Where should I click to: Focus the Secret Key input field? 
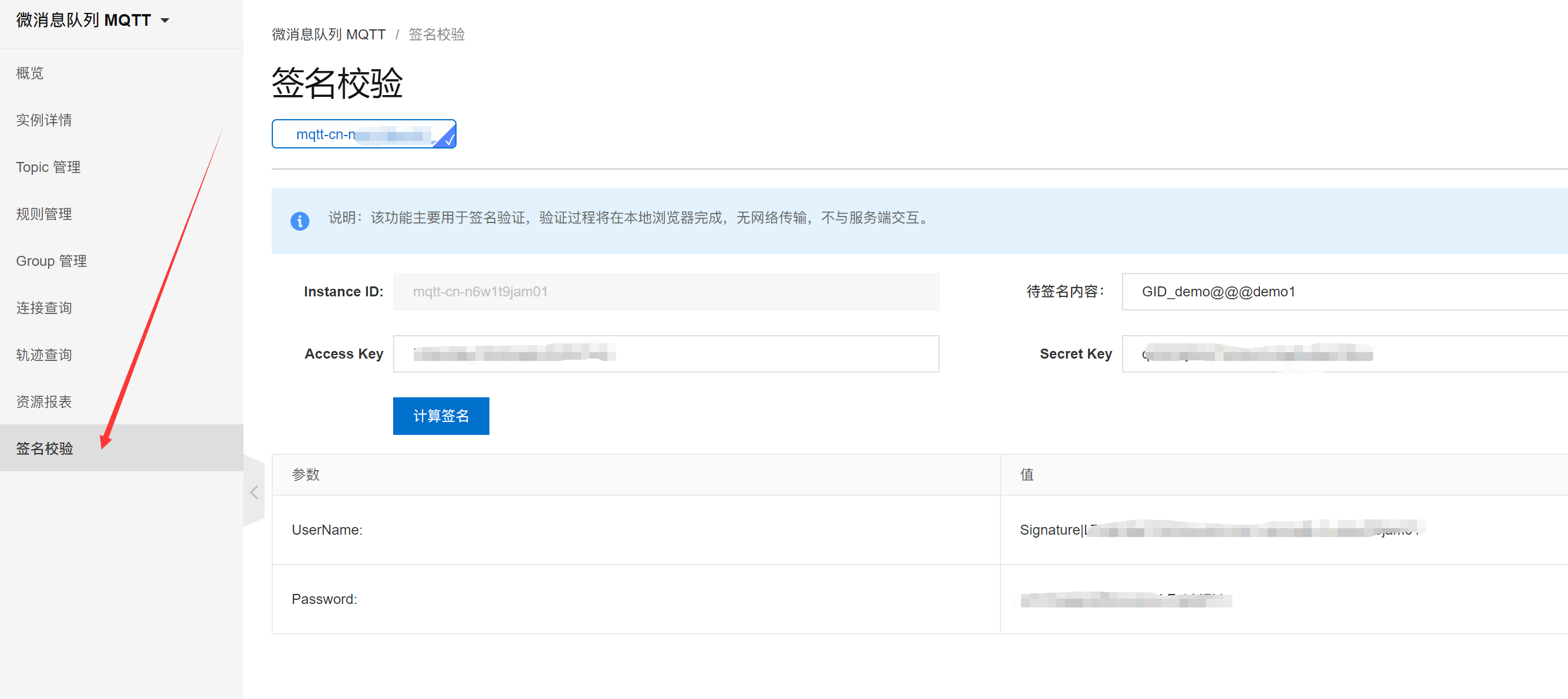1344,354
